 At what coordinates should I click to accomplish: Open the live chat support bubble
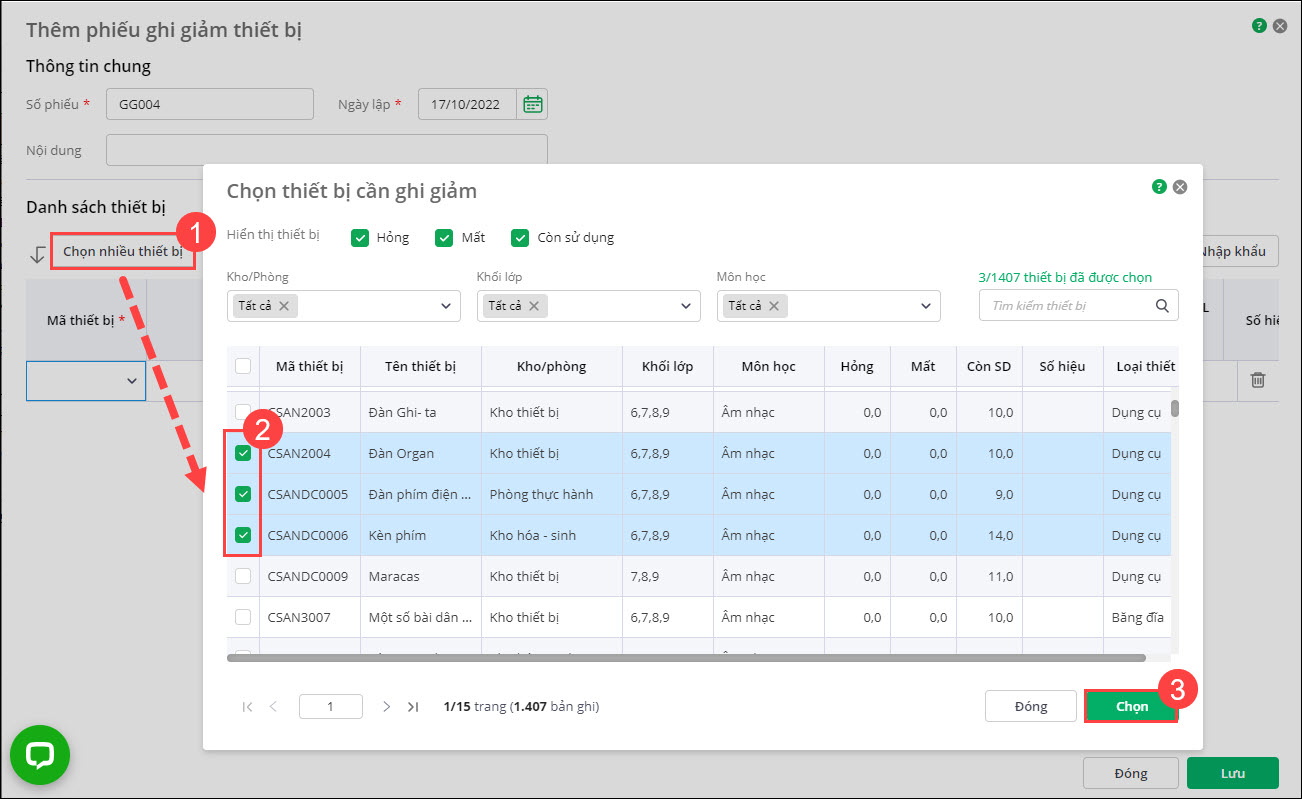[x=40, y=755]
